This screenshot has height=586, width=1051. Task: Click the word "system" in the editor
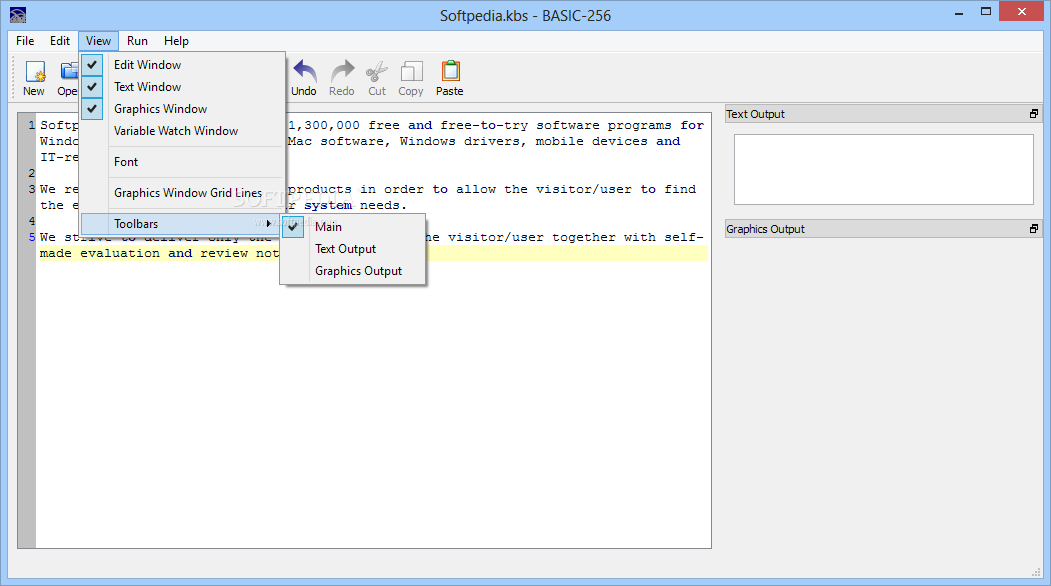click(328, 205)
